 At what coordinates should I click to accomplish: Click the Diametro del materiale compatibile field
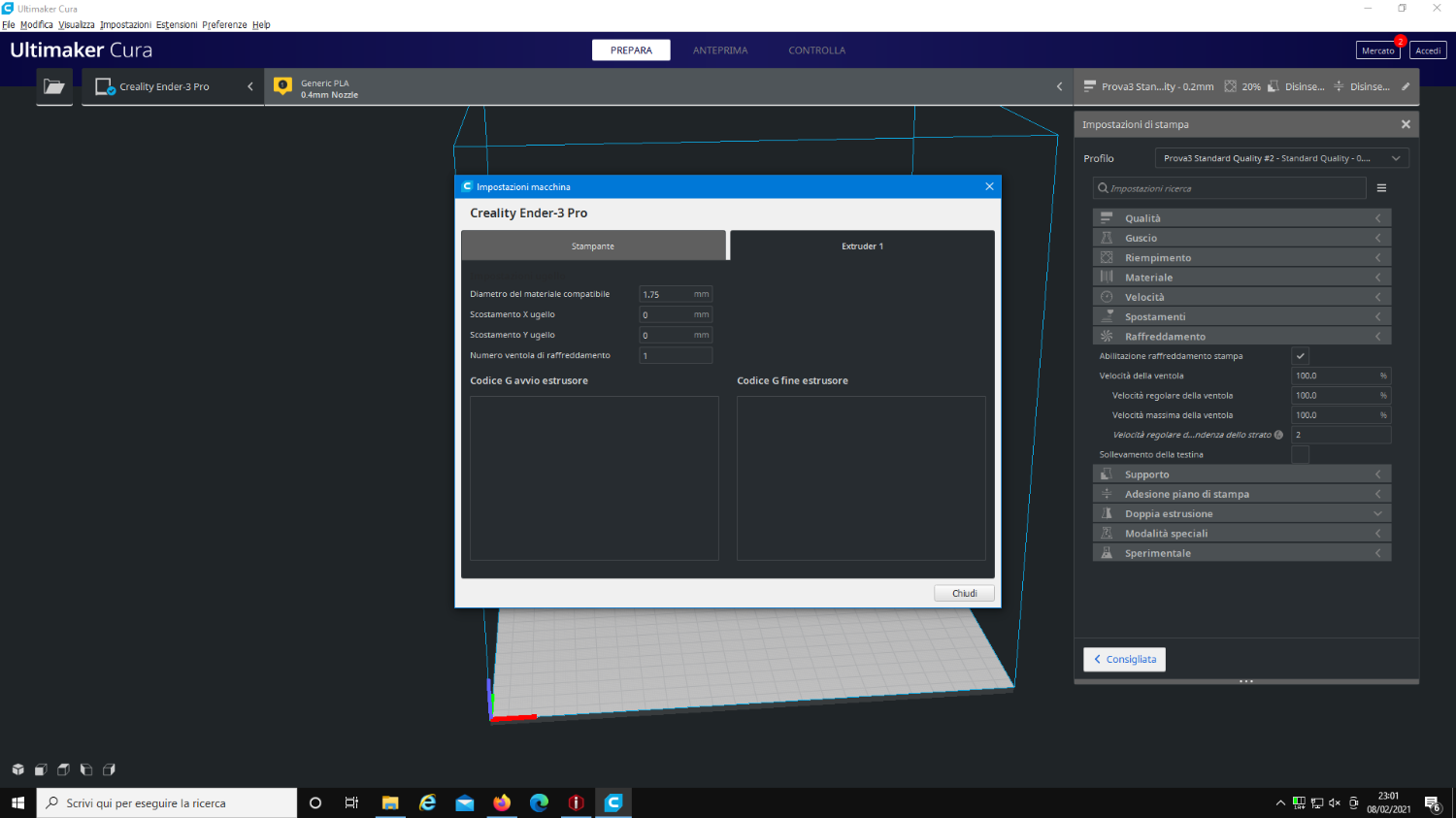coord(666,294)
